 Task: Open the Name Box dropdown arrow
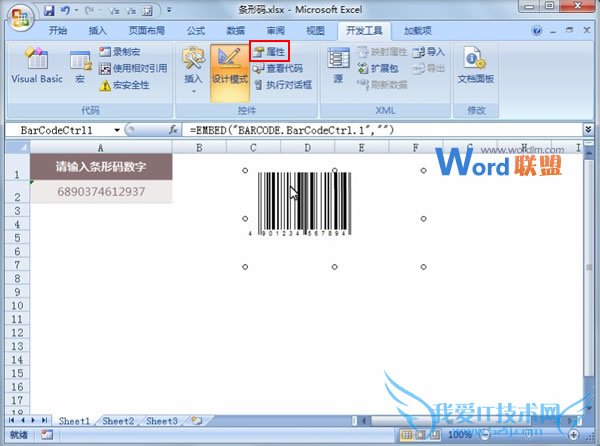tap(117, 130)
